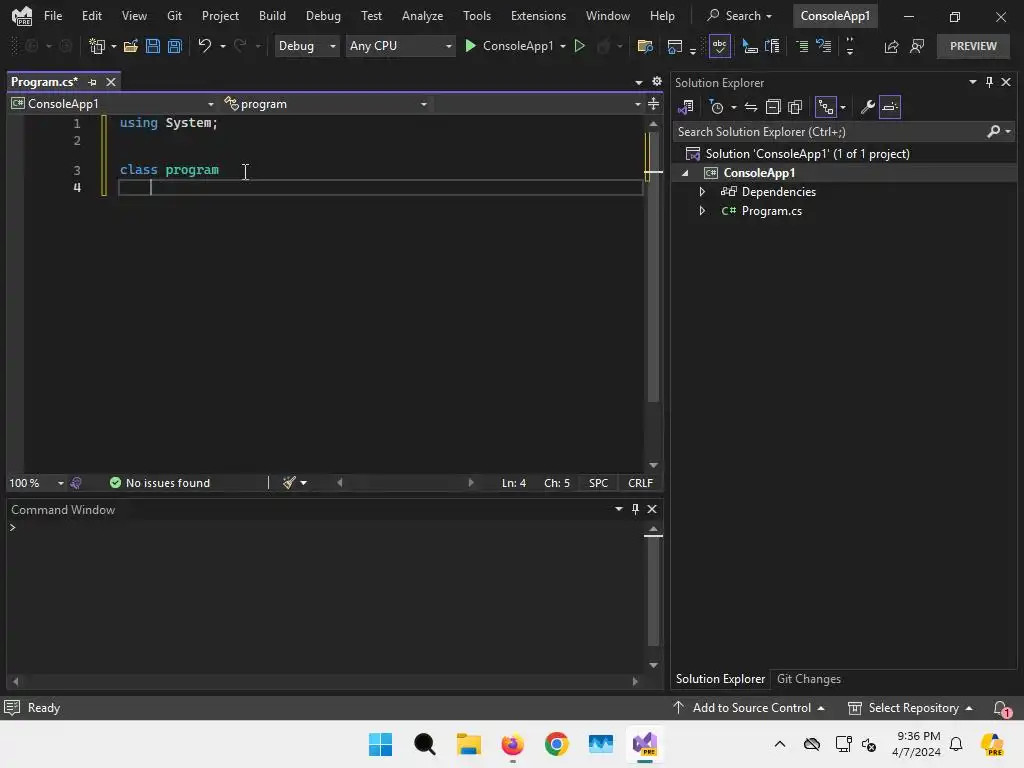Expand the Program.cs node

(x=702, y=210)
